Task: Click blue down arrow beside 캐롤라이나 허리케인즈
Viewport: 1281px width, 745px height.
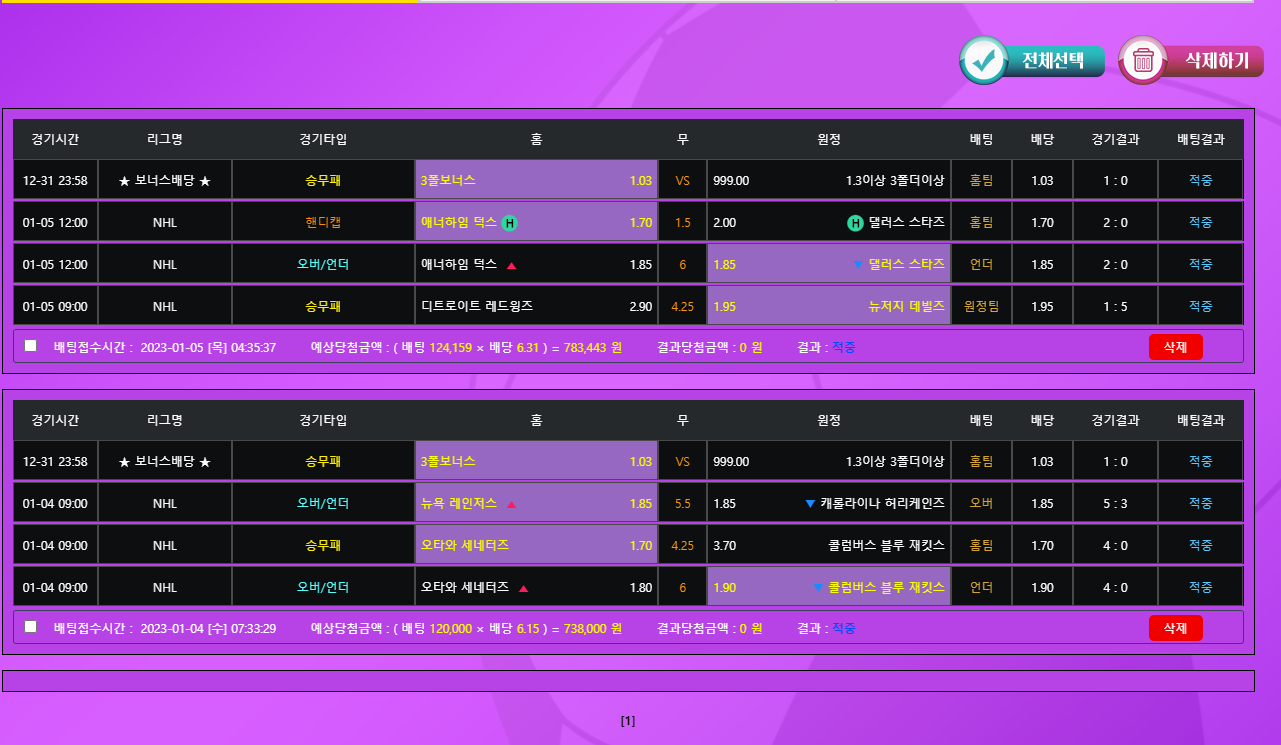Action: click(x=810, y=504)
